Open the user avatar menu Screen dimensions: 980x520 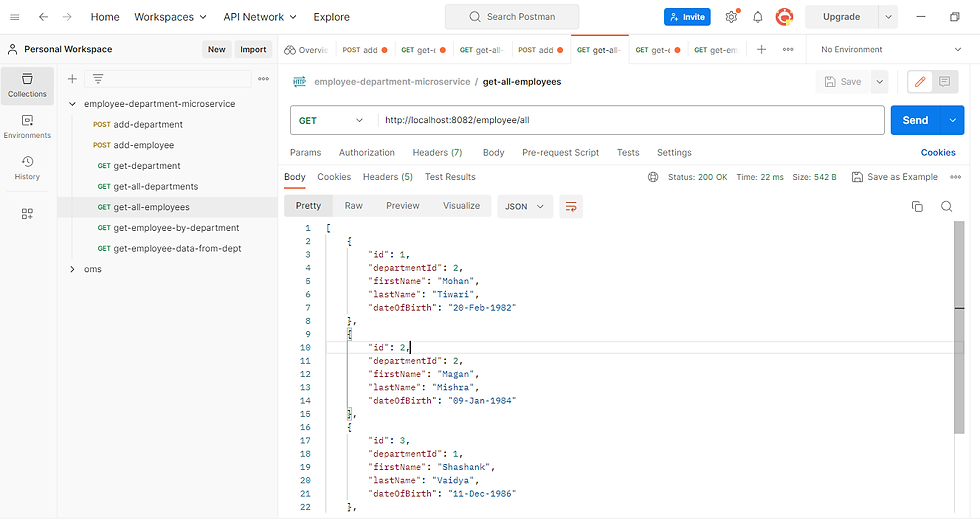tap(784, 17)
